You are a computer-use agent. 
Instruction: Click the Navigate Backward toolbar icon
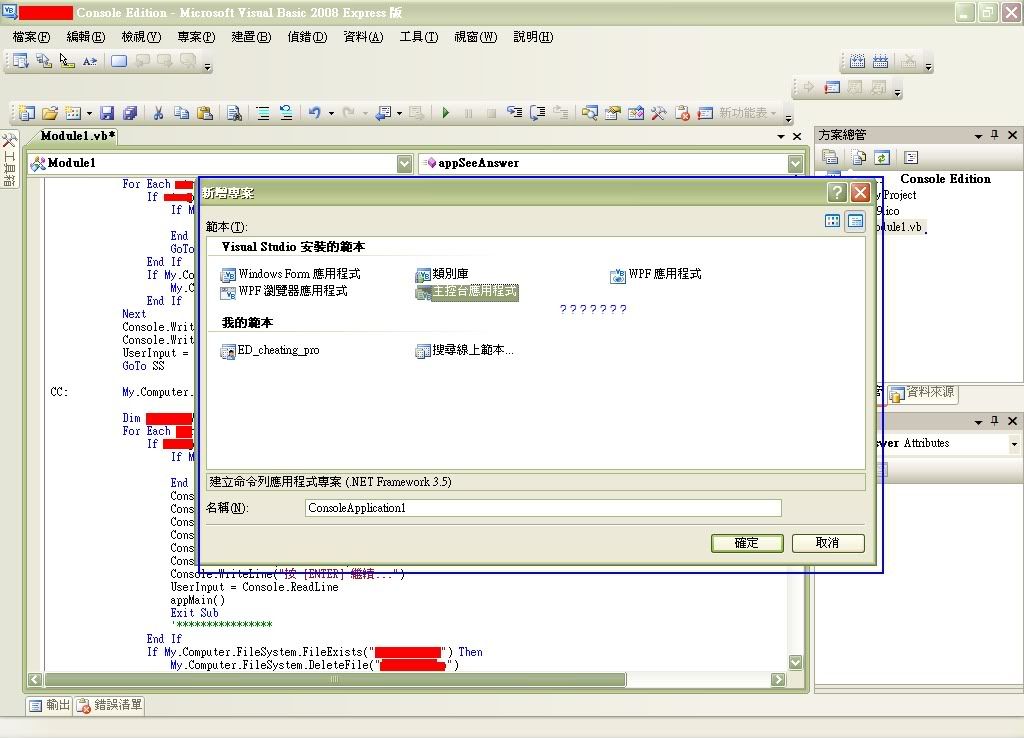click(383, 113)
